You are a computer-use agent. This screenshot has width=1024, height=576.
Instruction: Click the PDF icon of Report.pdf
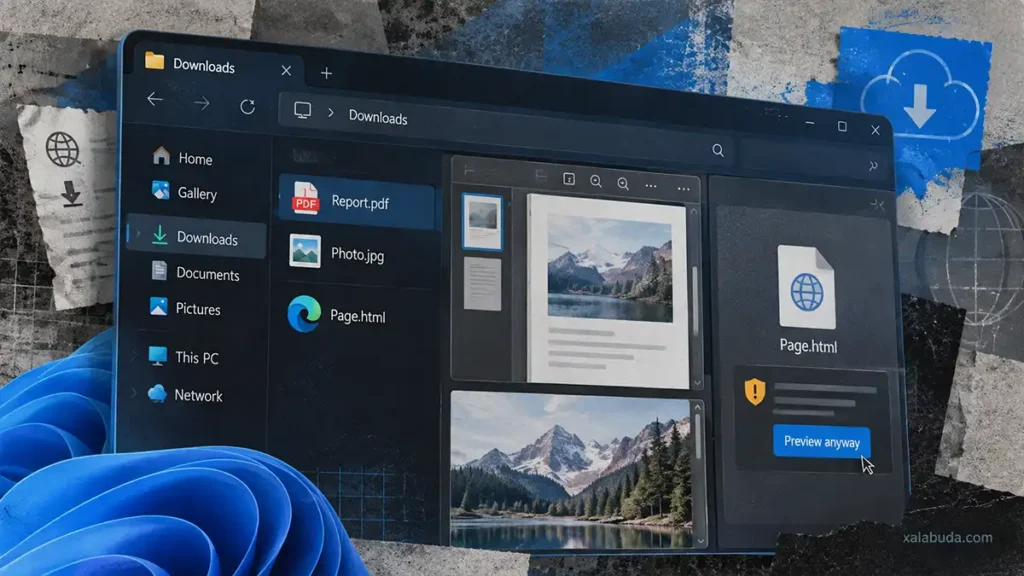pos(306,198)
